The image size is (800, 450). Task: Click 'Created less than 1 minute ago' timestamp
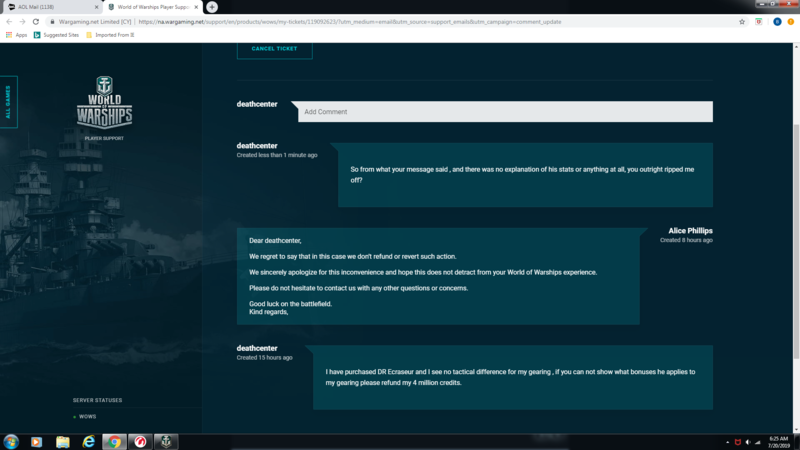(x=277, y=155)
